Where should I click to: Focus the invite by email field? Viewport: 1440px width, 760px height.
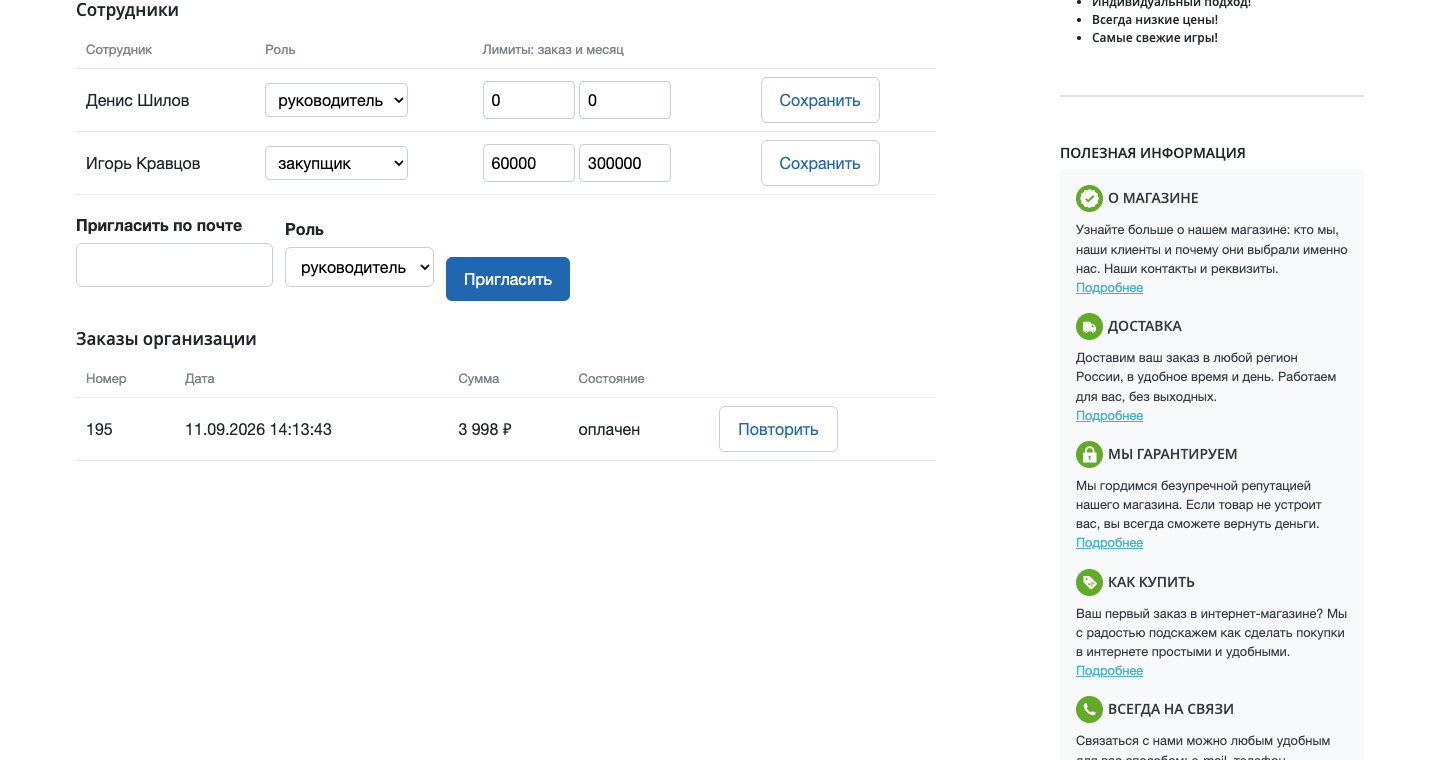coord(174,265)
